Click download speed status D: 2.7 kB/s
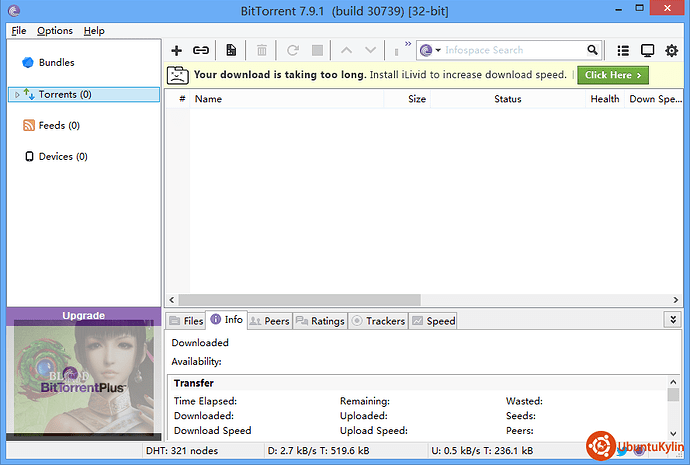 [x=318, y=451]
